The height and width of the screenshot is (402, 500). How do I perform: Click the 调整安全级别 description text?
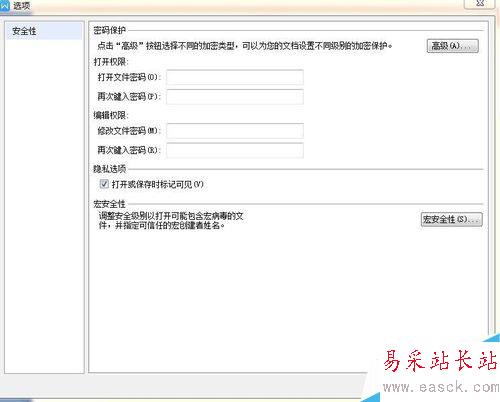click(171, 221)
